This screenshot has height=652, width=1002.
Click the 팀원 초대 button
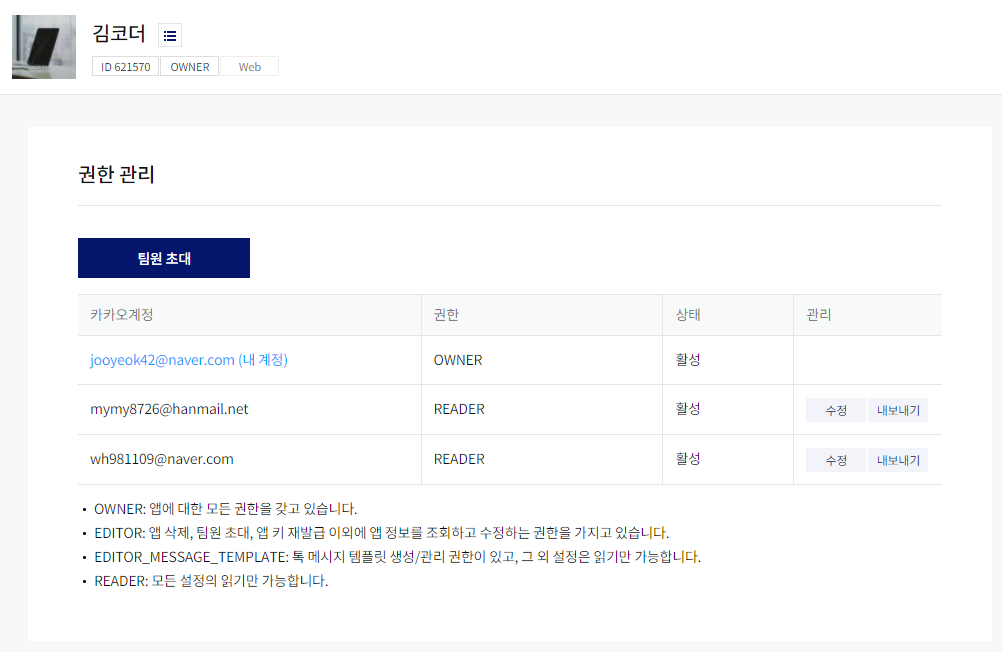(164, 258)
